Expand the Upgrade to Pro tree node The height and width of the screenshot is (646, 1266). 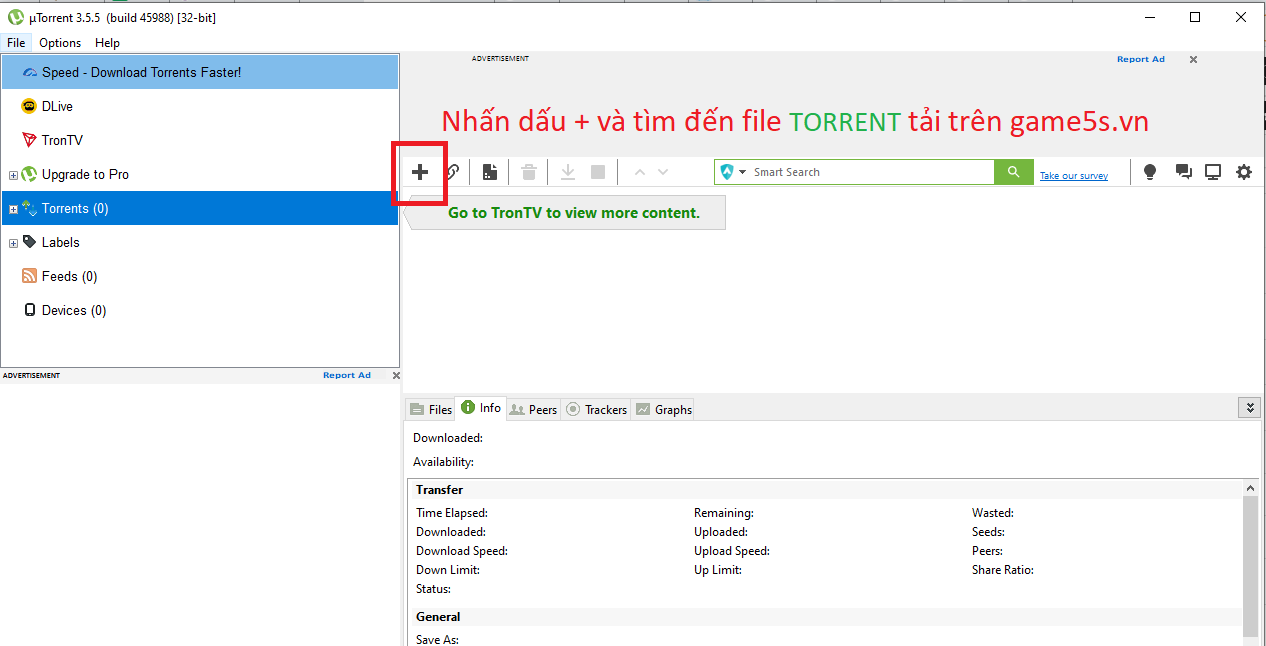click(13, 175)
